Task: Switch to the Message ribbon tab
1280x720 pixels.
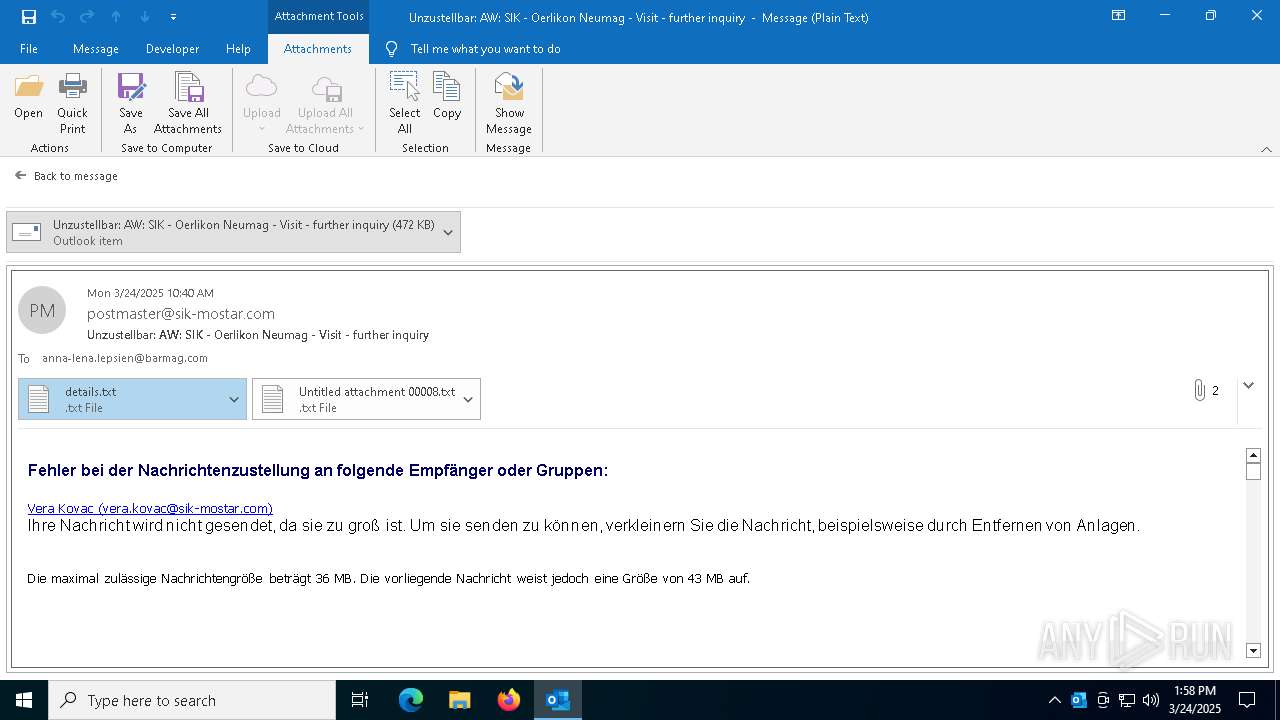Action: click(96, 49)
